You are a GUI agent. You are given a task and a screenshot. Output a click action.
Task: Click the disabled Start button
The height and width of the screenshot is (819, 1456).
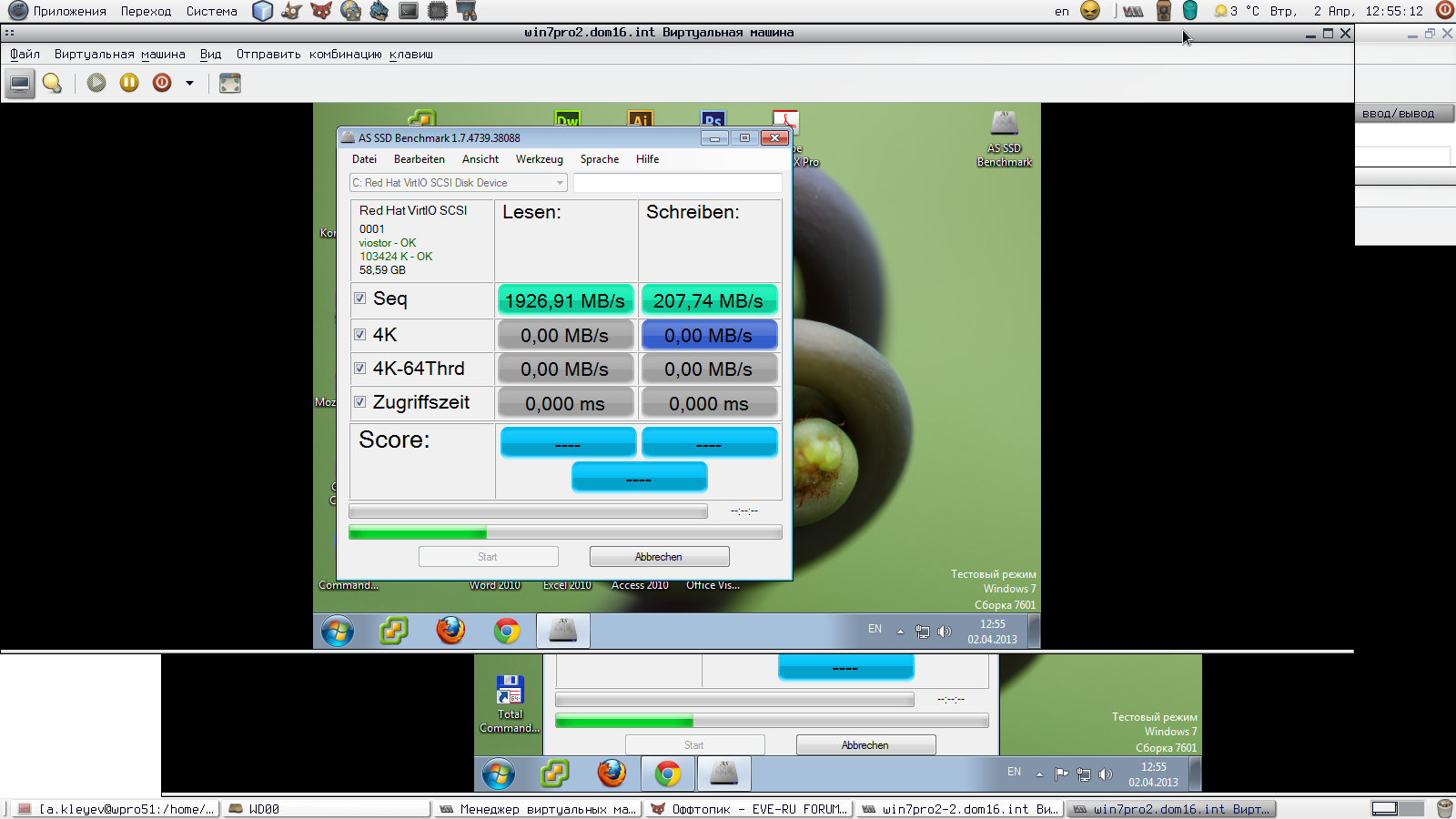click(488, 557)
